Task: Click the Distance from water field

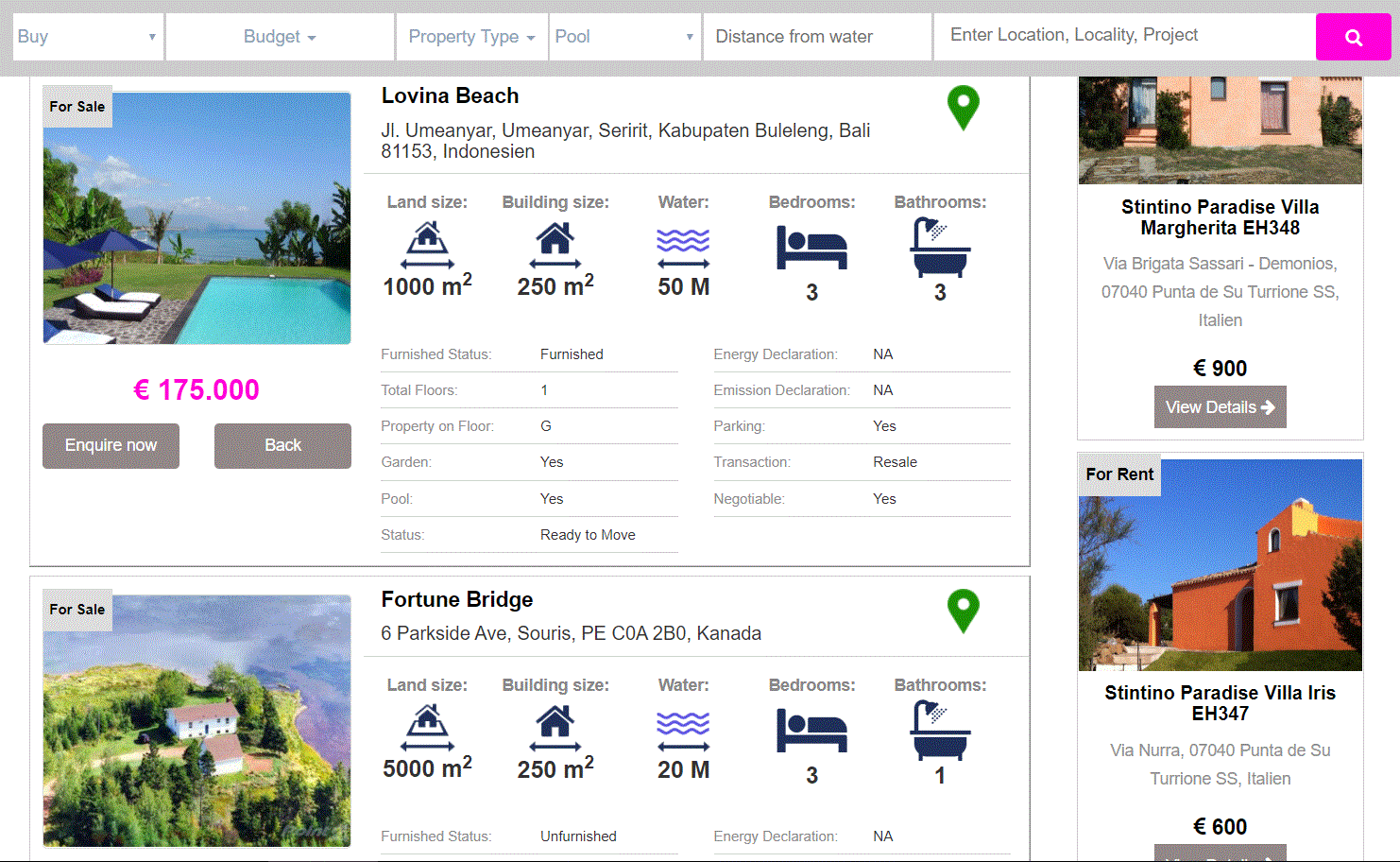Action: (x=817, y=37)
